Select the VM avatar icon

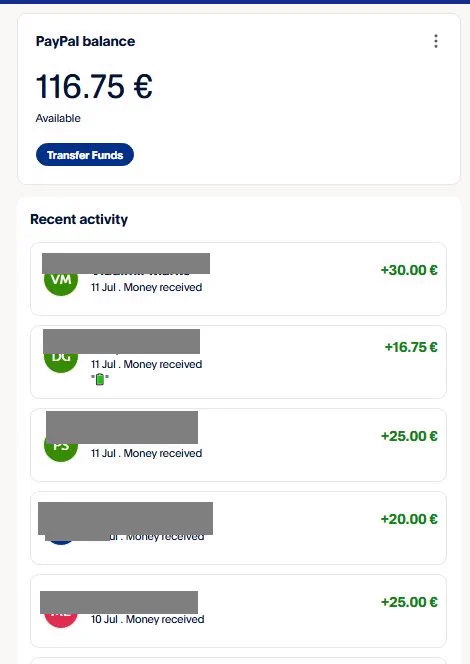coord(61,282)
